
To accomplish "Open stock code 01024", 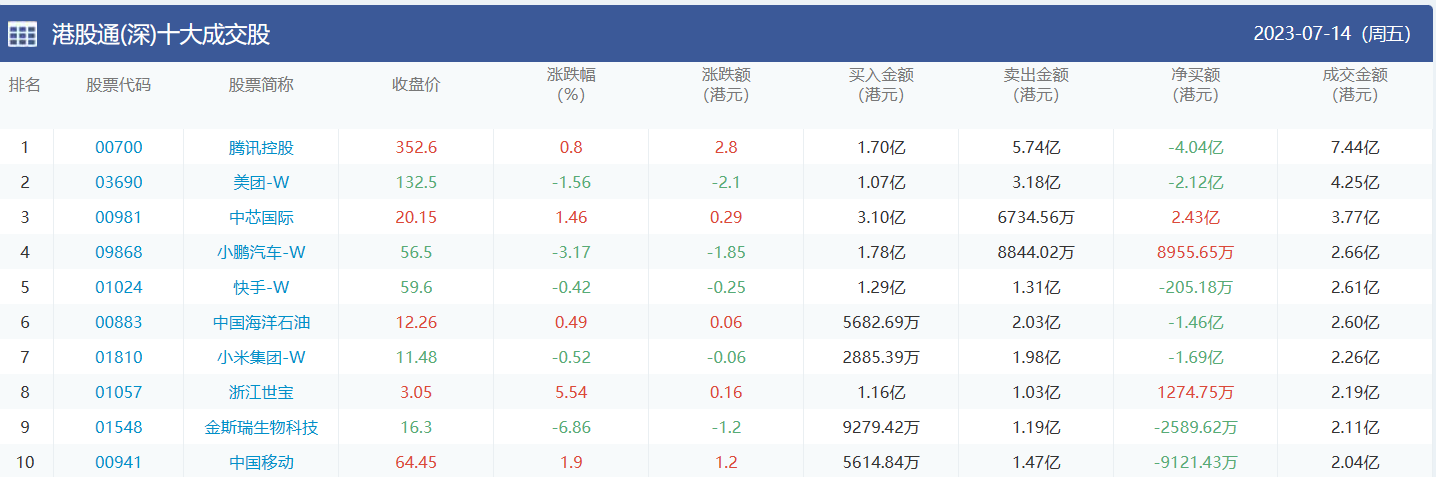I will [x=119, y=288].
